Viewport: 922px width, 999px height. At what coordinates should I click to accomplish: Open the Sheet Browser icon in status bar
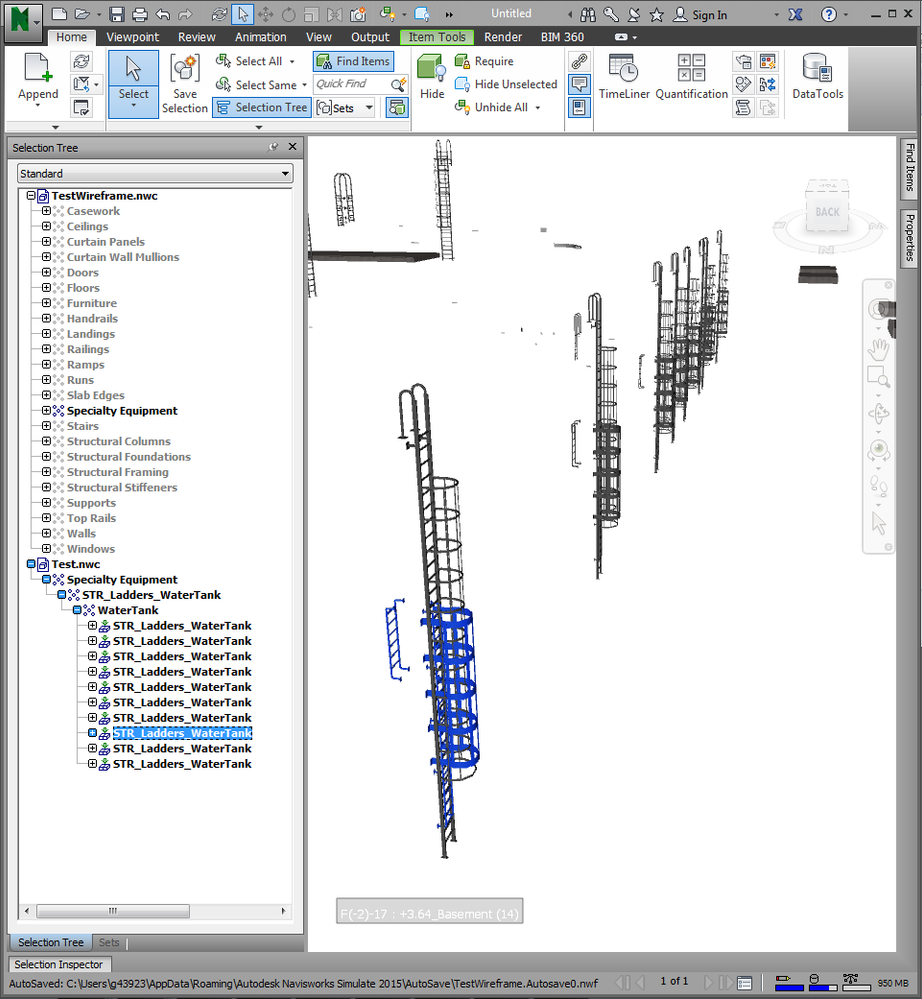[x=744, y=983]
